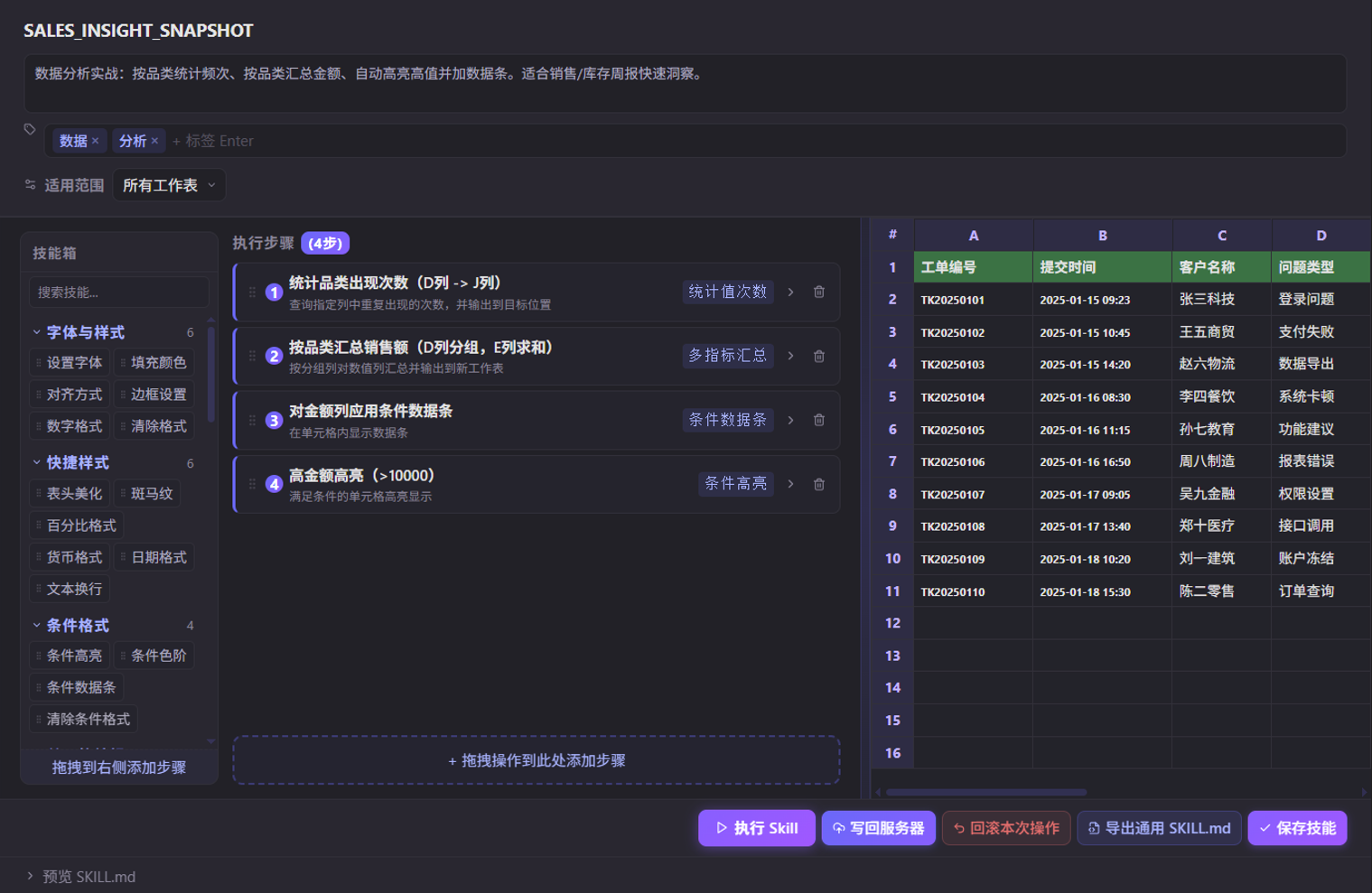This screenshot has height=893, width=1372.
Task: Delete step 2 按品类汇总销售额 via trash icon
Action: coord(819,356)
